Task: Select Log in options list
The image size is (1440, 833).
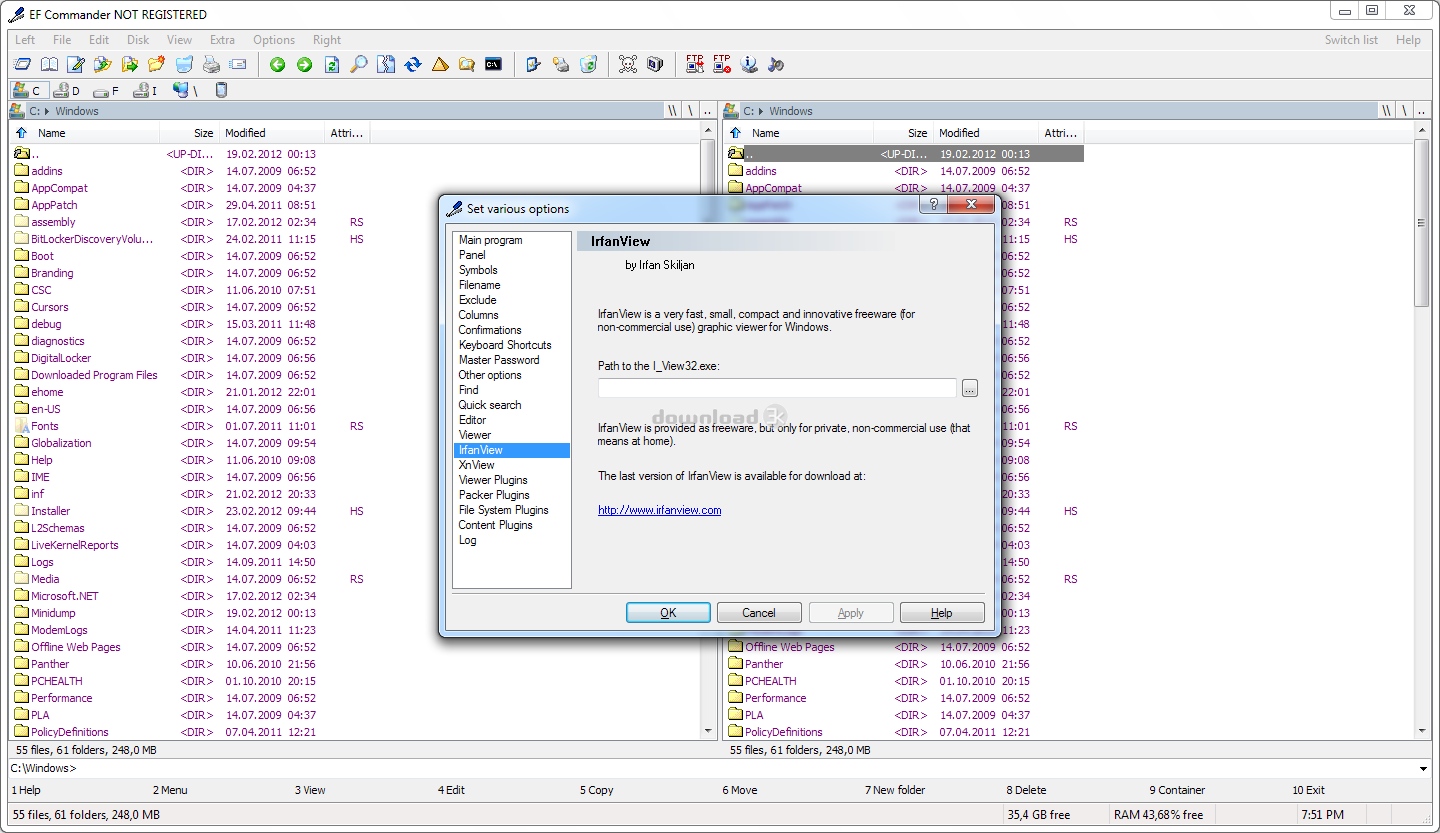Action: tap(468, 540)
